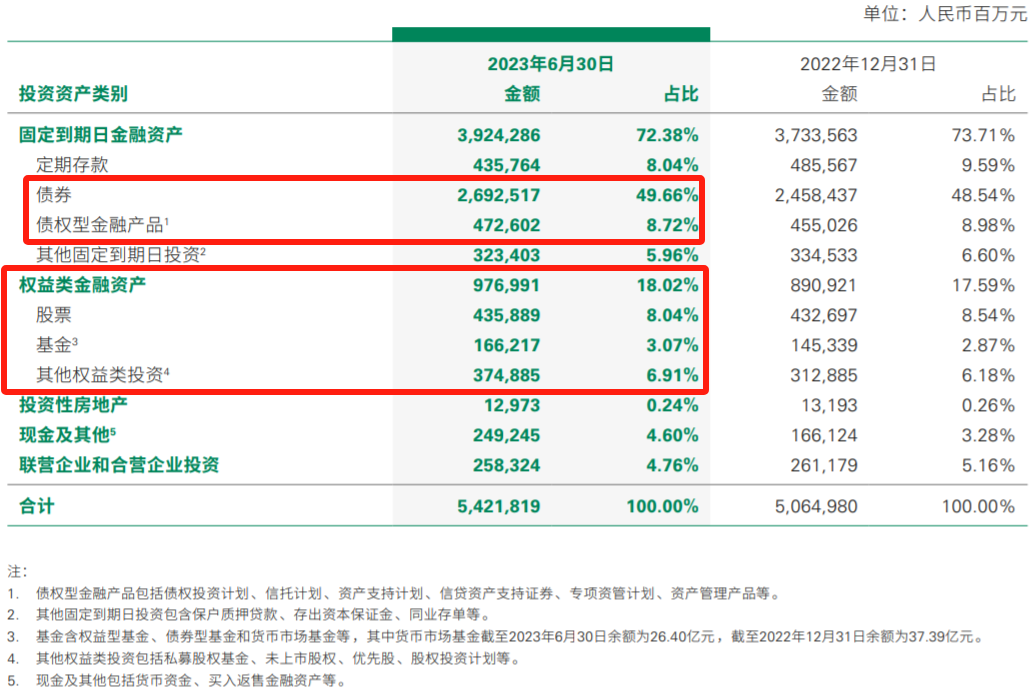Click the percentage 17.59%
The width and height of the screenshot is (1030, 697).
point(983,285)
